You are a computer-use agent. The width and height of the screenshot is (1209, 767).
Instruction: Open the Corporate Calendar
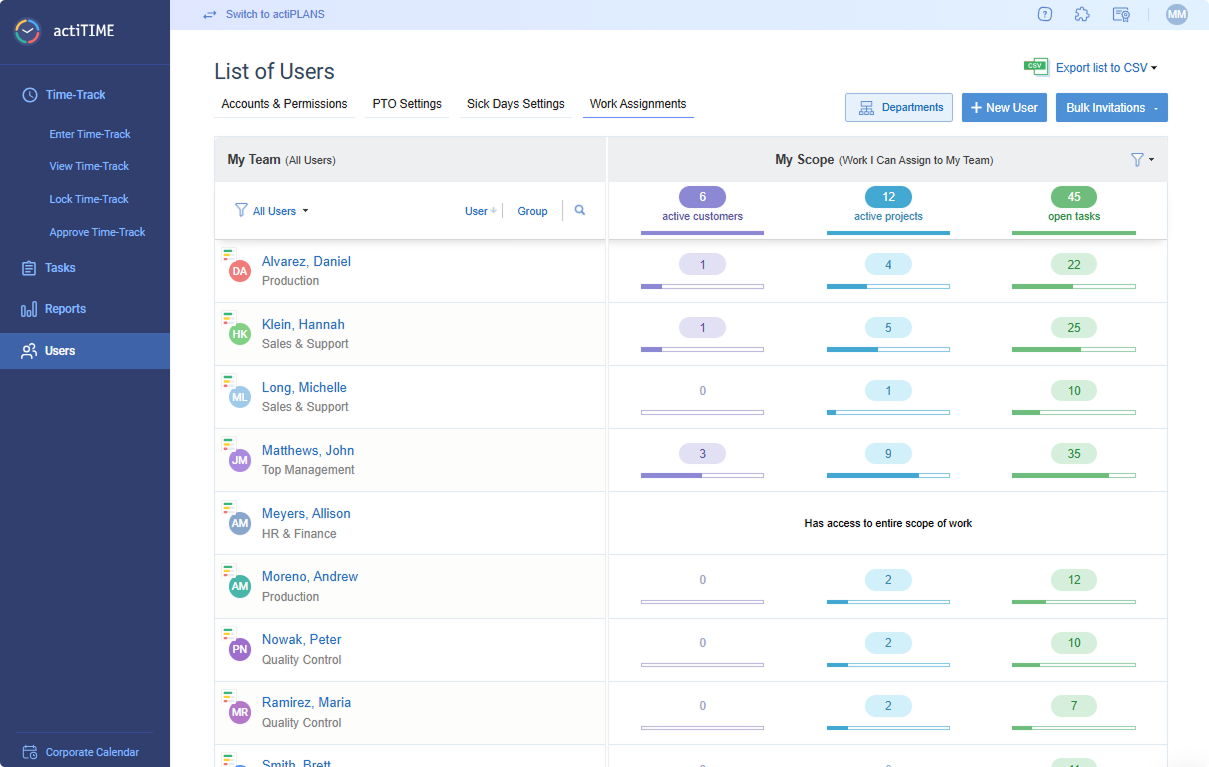point(94,751)
